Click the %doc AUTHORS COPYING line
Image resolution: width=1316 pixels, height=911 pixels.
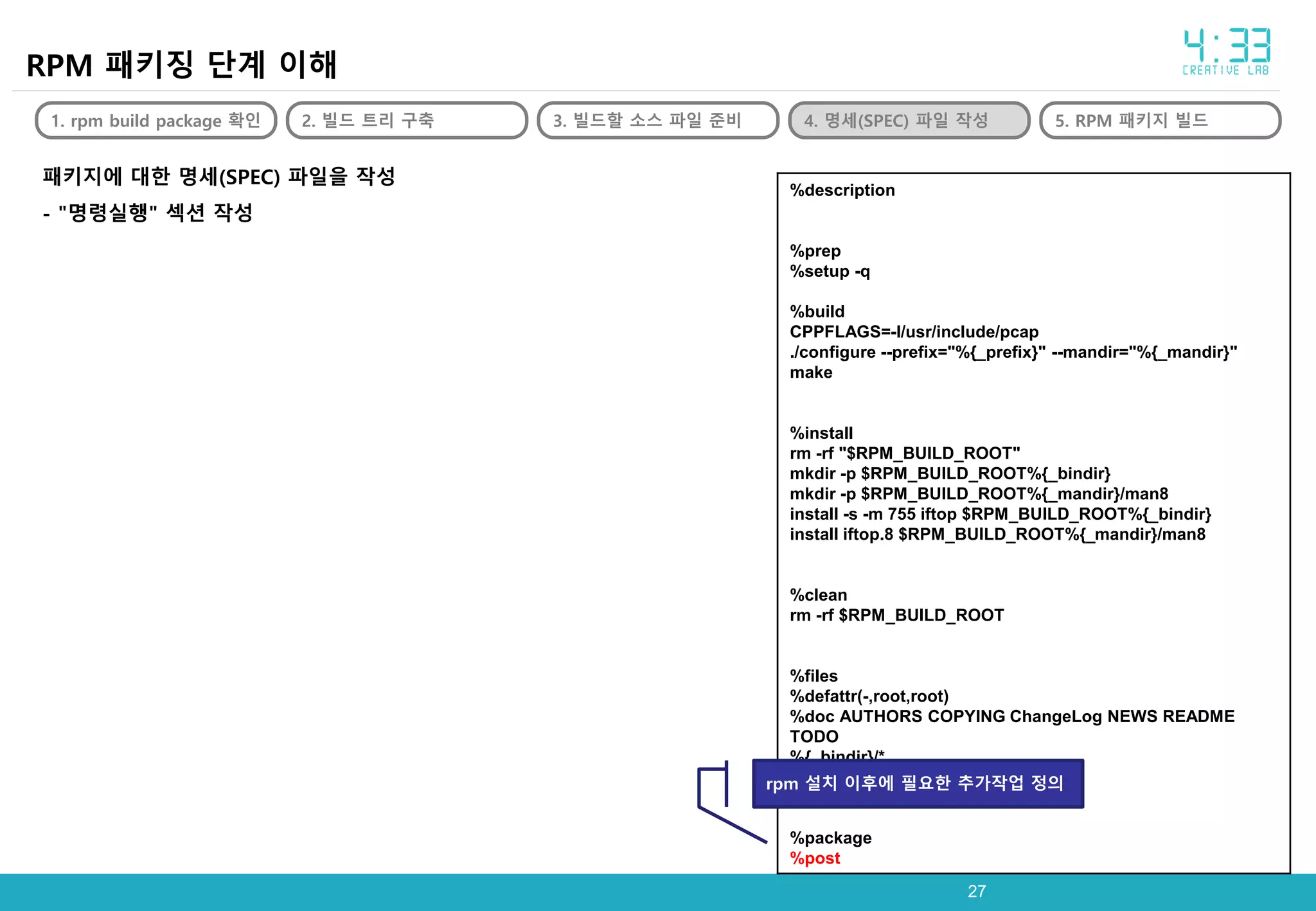(x=1013, y=716)
